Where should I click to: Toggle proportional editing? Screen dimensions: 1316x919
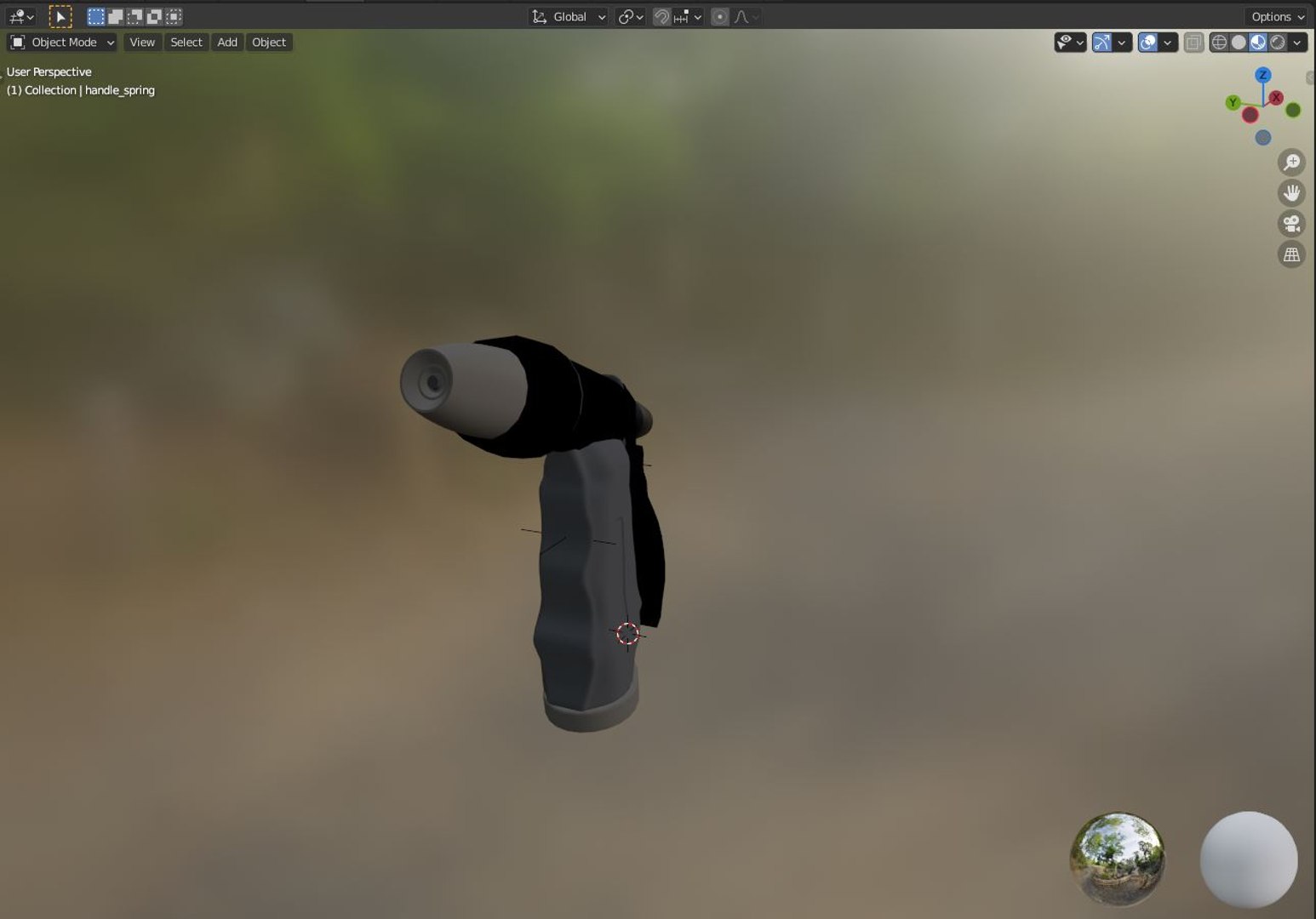[x=719, y=16]
